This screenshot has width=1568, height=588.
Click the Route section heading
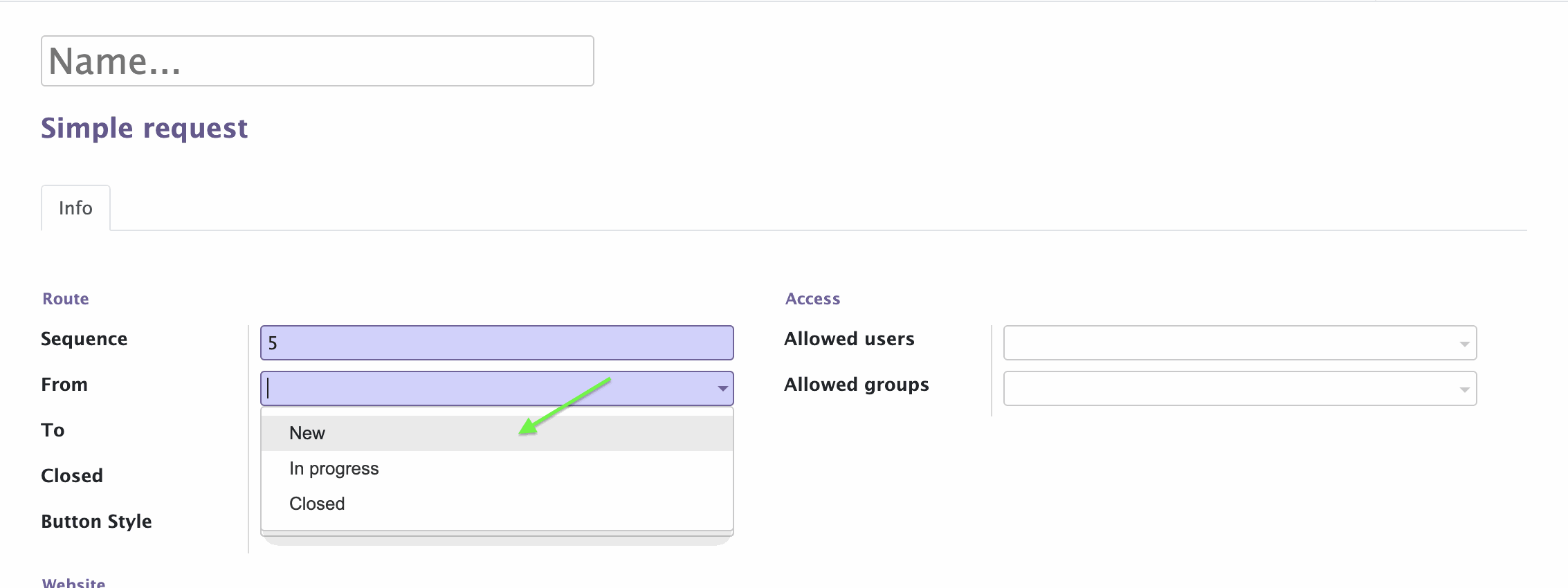(66, 299)
